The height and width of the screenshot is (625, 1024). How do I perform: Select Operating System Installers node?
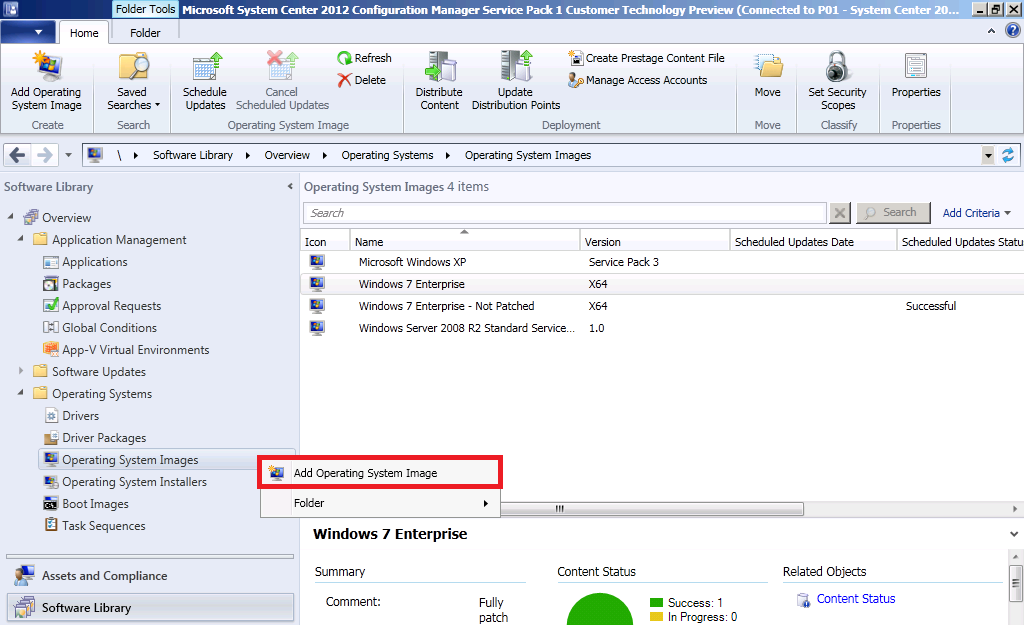[134, 482]
